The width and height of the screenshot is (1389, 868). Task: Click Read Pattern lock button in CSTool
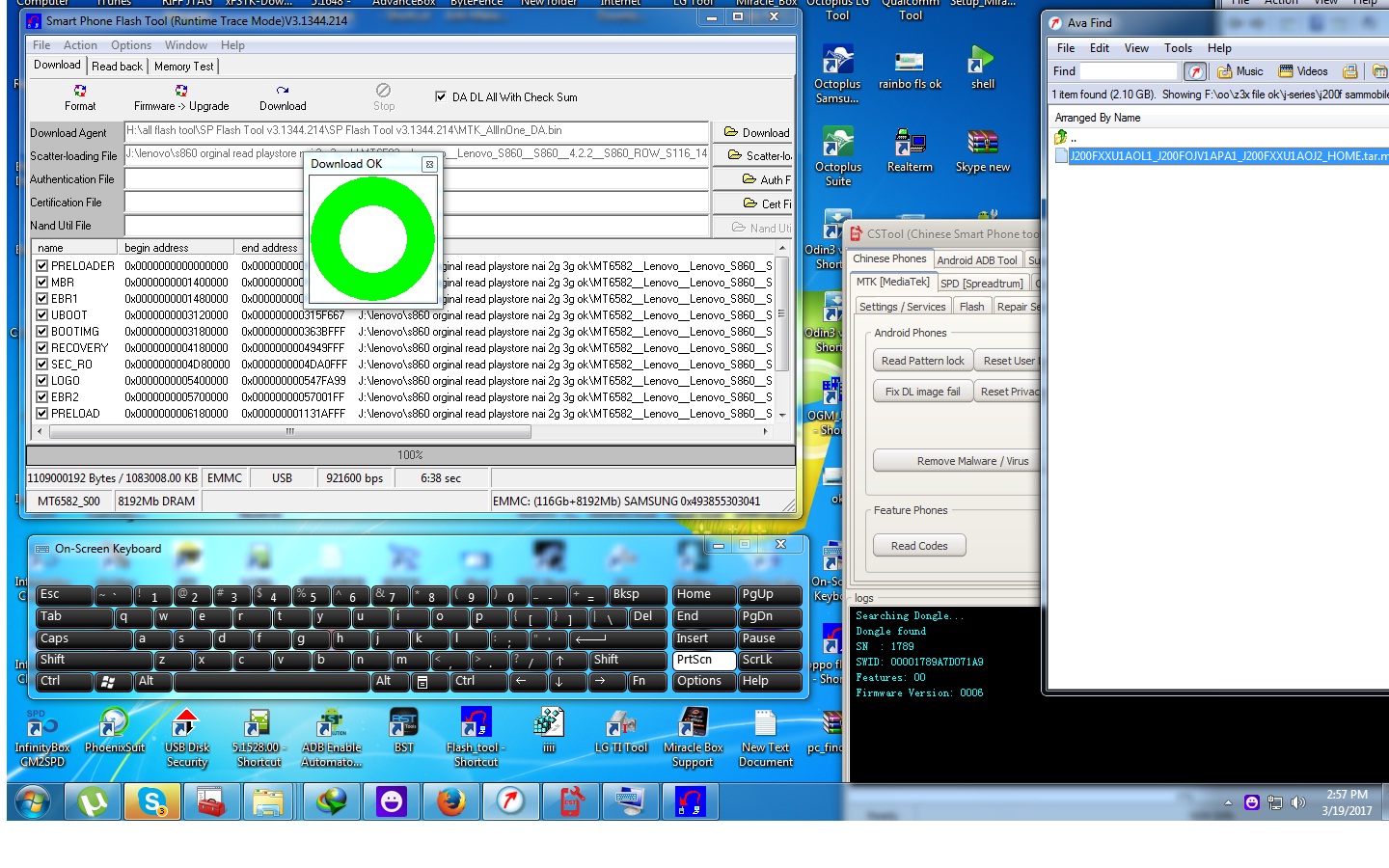923,361
